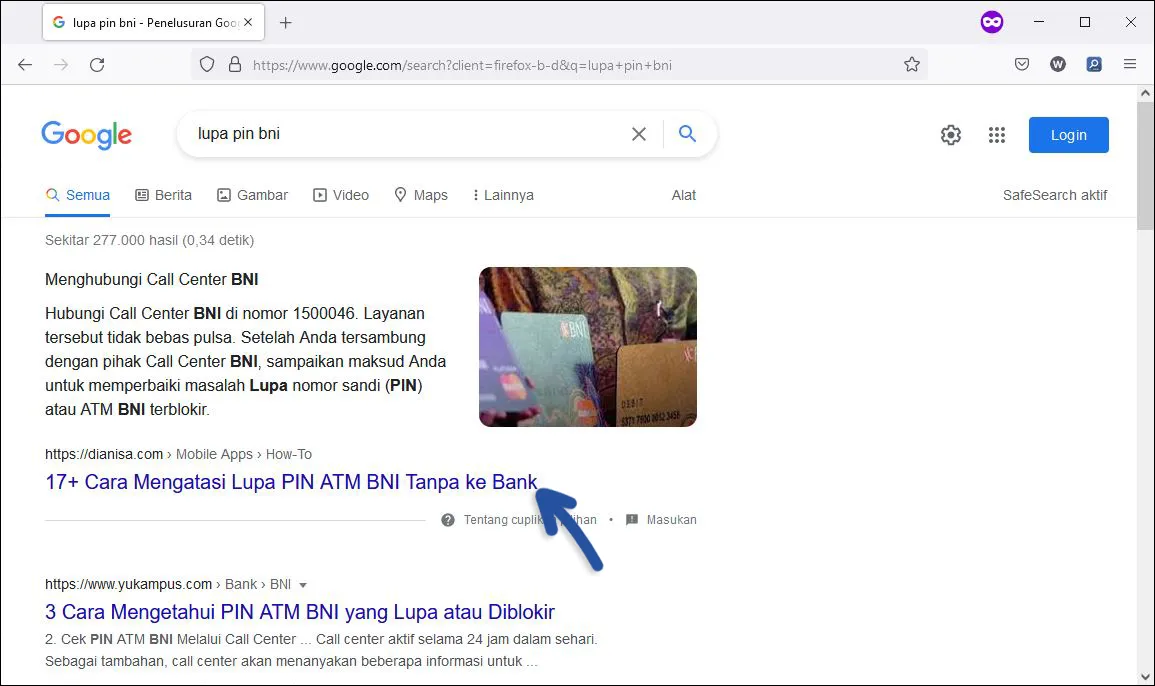Toggle the bookmark star in the address bar
The height and width of the screenshot is (686, 1155).
click(912, 64)
